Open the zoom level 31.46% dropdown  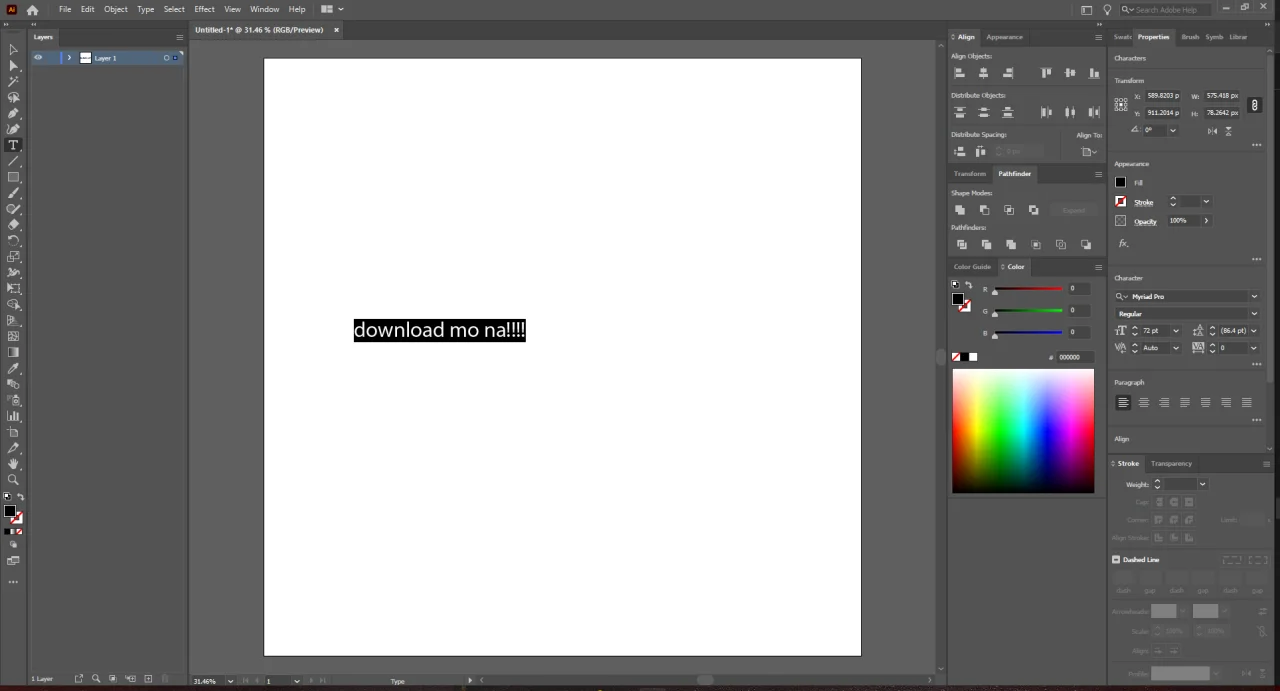[x=230, y=681]
